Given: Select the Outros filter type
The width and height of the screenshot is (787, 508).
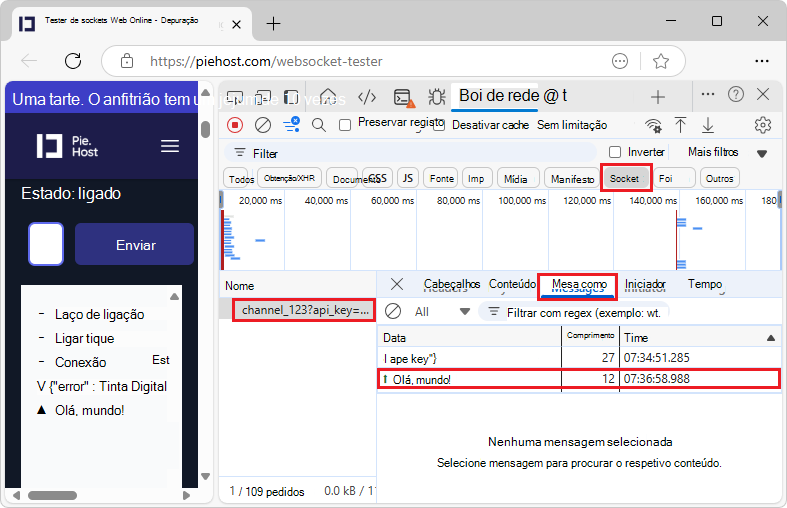Looking at the screenshot, I should click(x=719, y=178).
